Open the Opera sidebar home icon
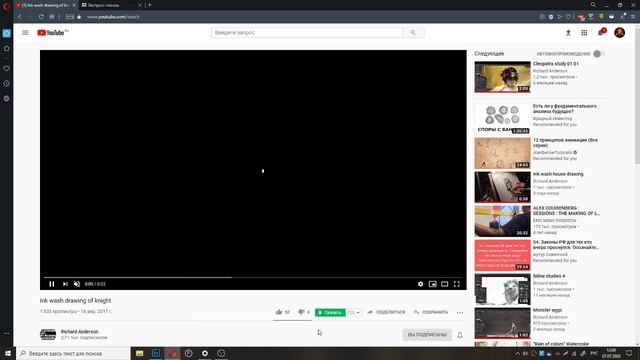 [x=7, y=49]
